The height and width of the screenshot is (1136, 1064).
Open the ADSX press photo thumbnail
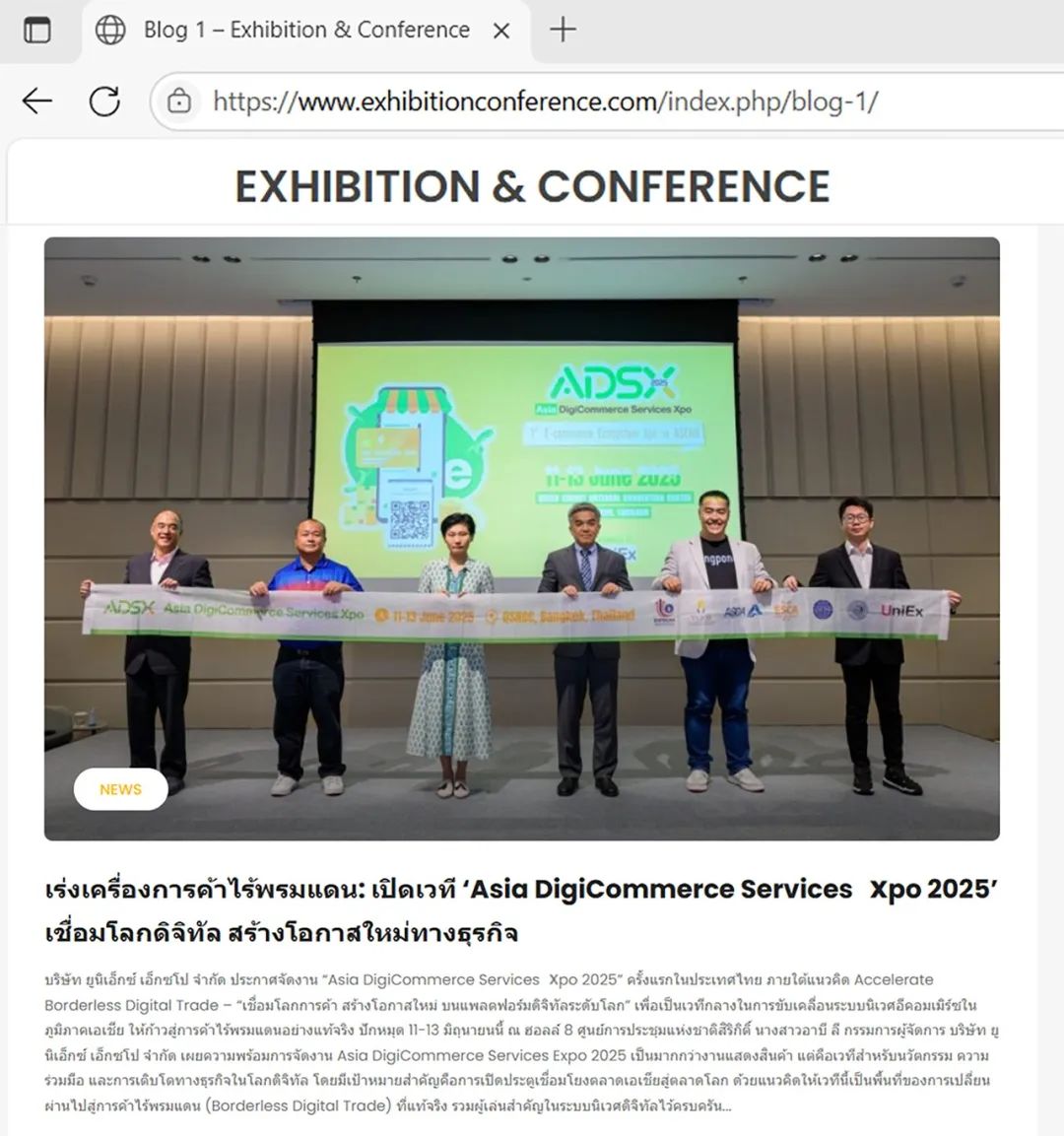(521, 538)
